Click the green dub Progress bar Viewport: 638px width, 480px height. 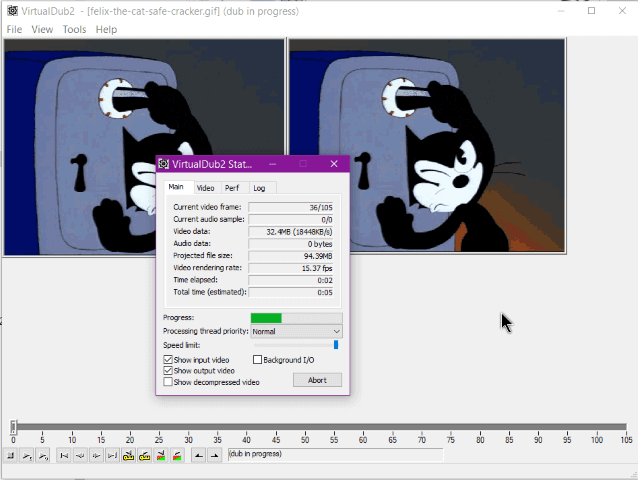pyautogui.click(x=266, y=318)
